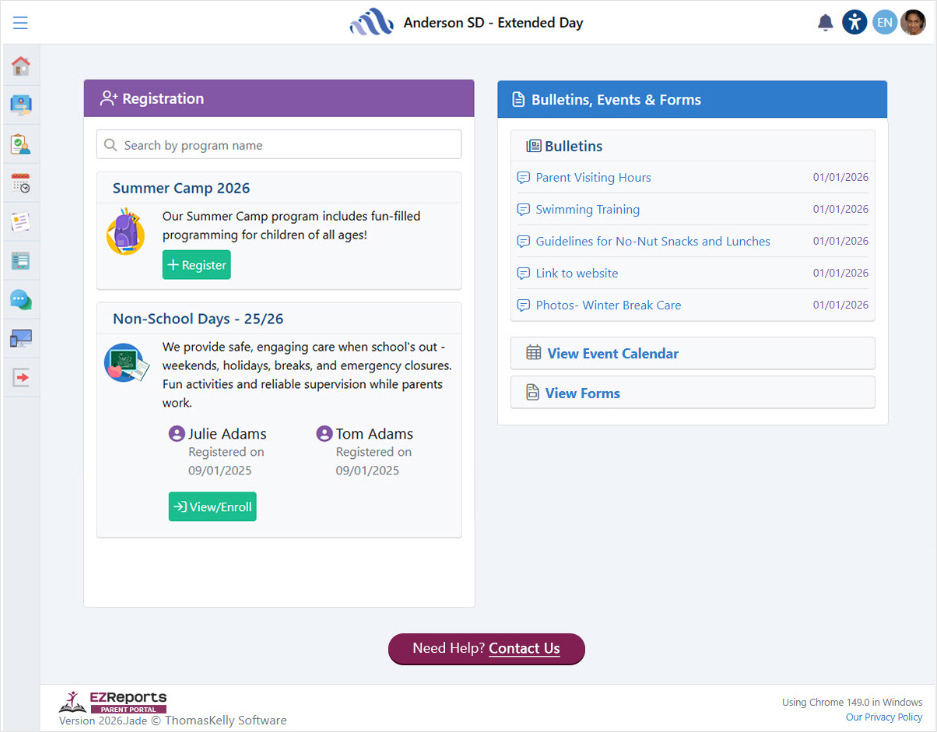Open the calendar with clock sidebar icon
This screenshot has width=937, height=732.
21,183
